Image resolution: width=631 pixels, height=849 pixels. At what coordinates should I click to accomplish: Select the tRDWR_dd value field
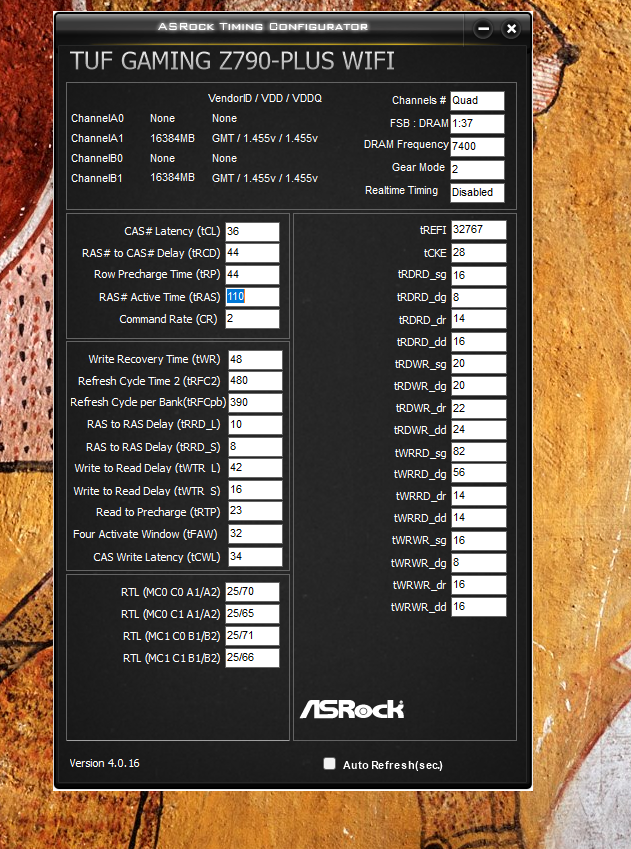(x=479, y=430)
